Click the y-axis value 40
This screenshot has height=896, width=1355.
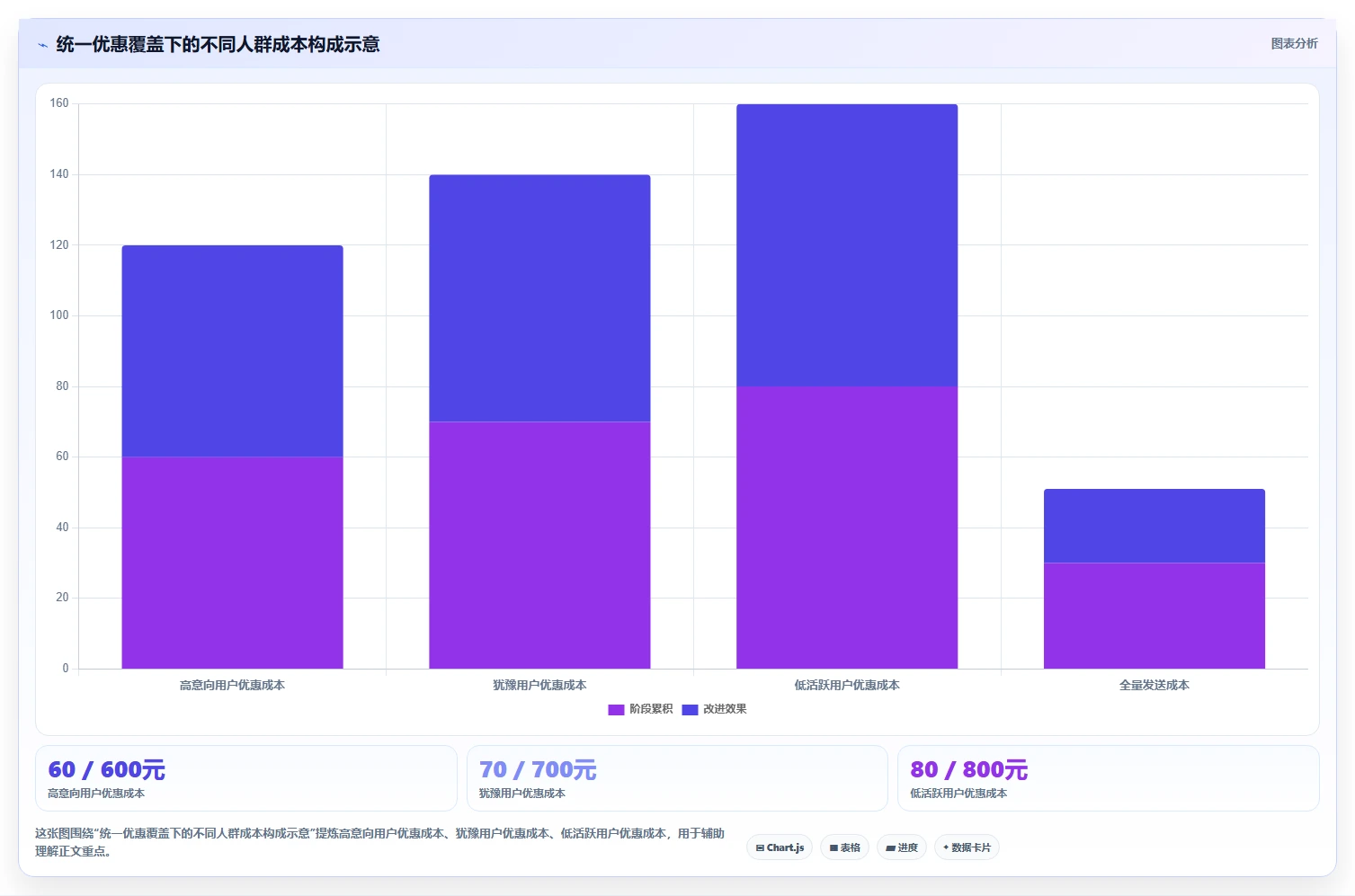(x=62, y=528)
